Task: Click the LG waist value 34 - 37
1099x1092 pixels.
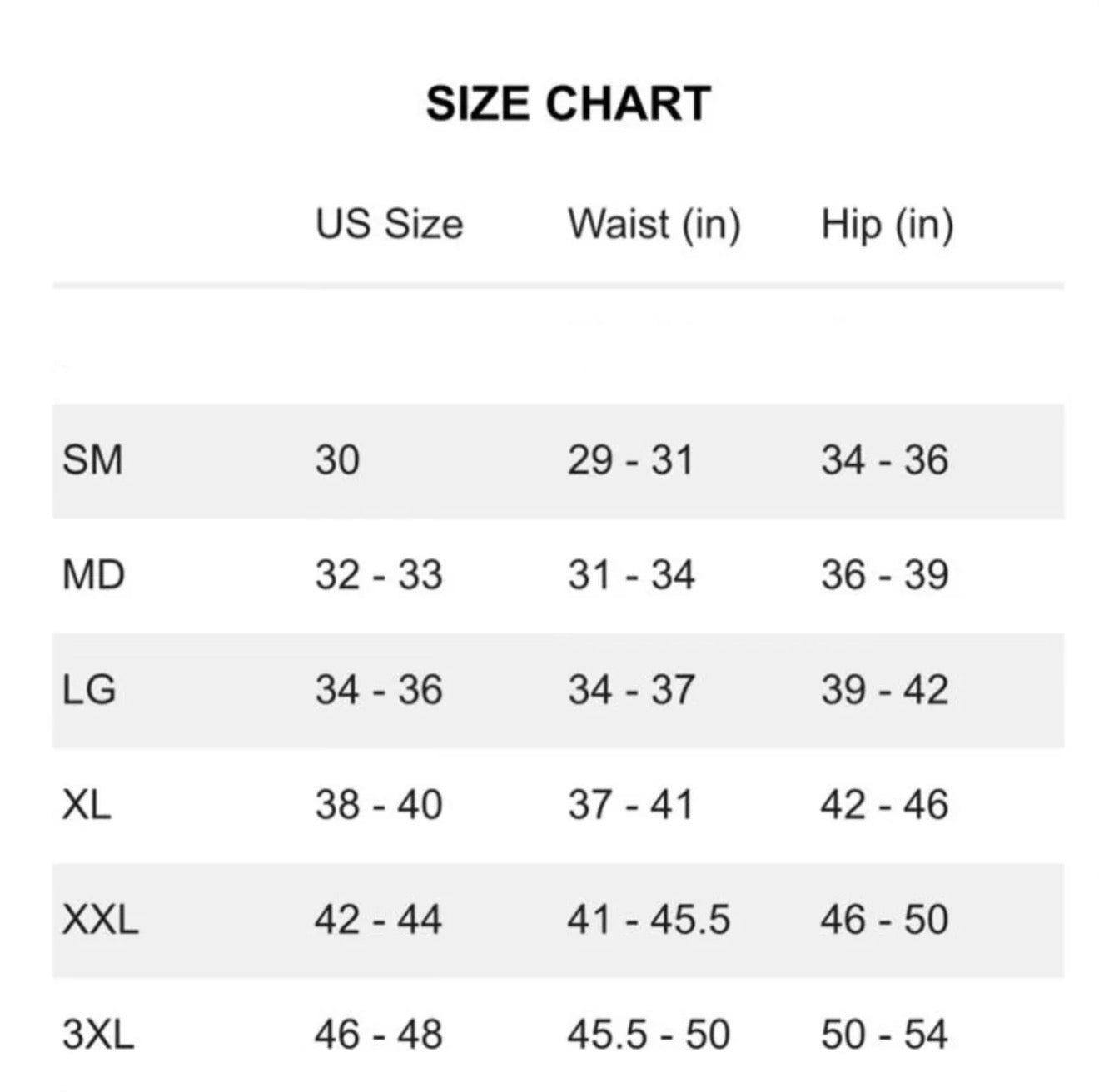Action: [x=630, y=690]
